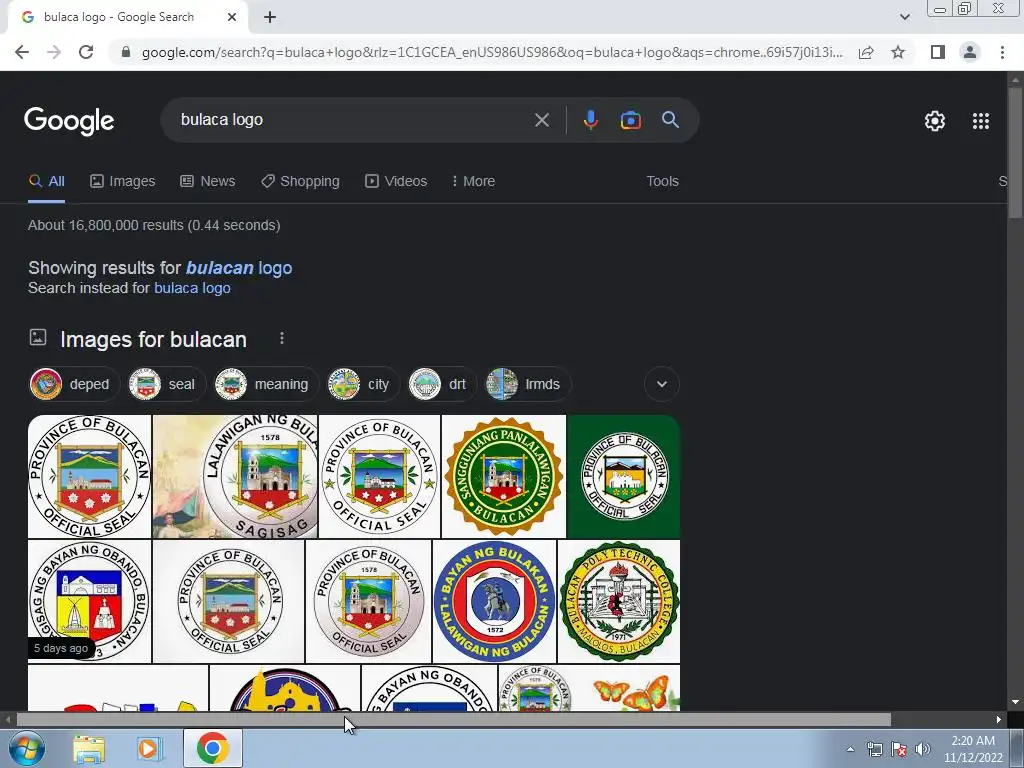Open the browser side panel

938,52
